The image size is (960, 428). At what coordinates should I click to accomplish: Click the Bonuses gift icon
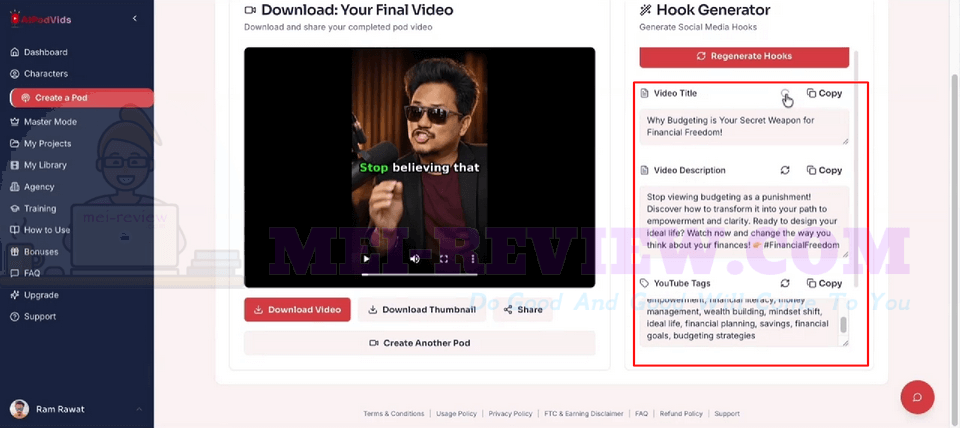[x=15, y=252]
